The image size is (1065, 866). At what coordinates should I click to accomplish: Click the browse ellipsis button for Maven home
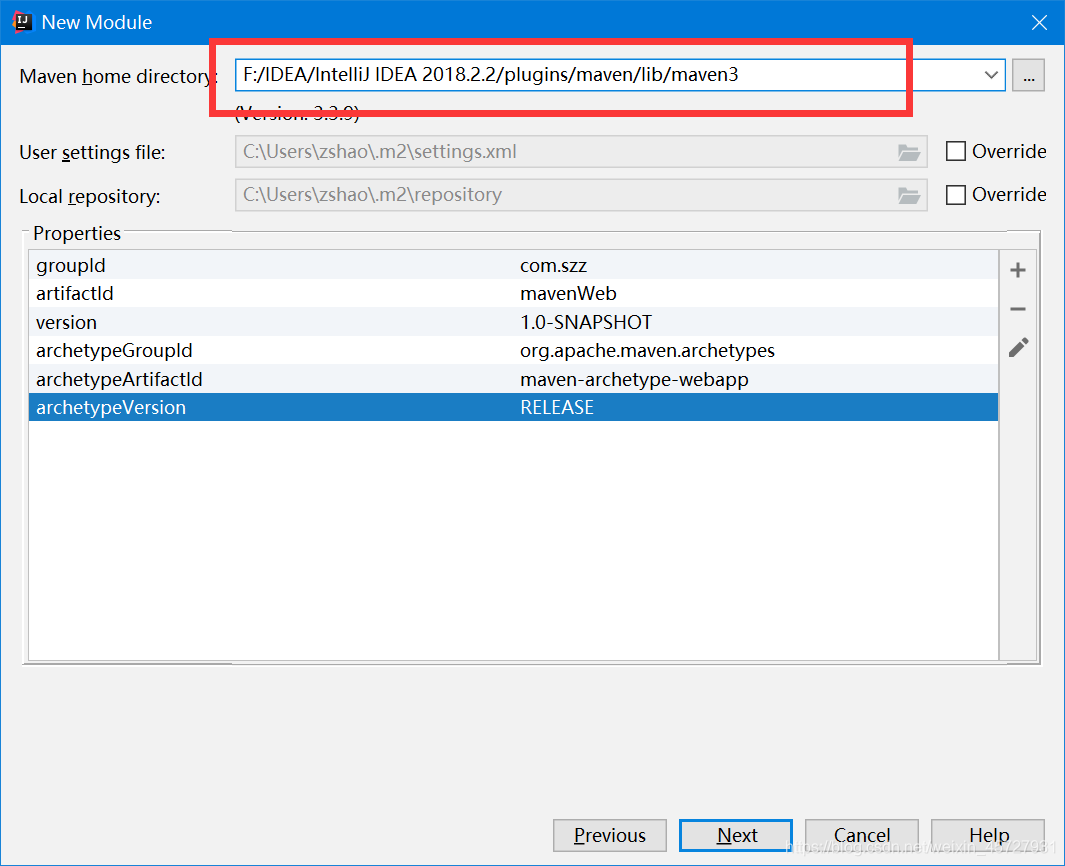click(x=1028, y=75)
